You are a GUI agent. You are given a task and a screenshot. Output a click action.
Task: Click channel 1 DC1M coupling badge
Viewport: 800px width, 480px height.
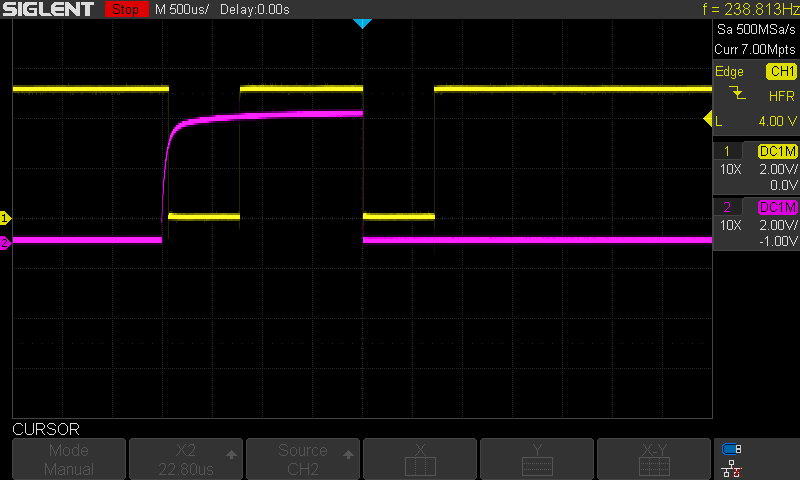[778, 151]
